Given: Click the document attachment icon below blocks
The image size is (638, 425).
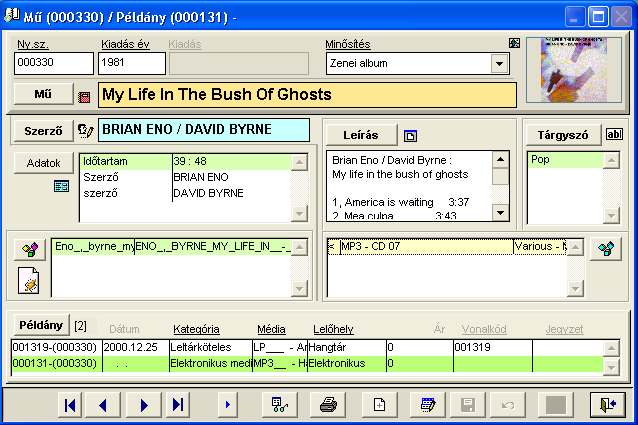Looking at the screenshot, I should [x=28, y=280].
